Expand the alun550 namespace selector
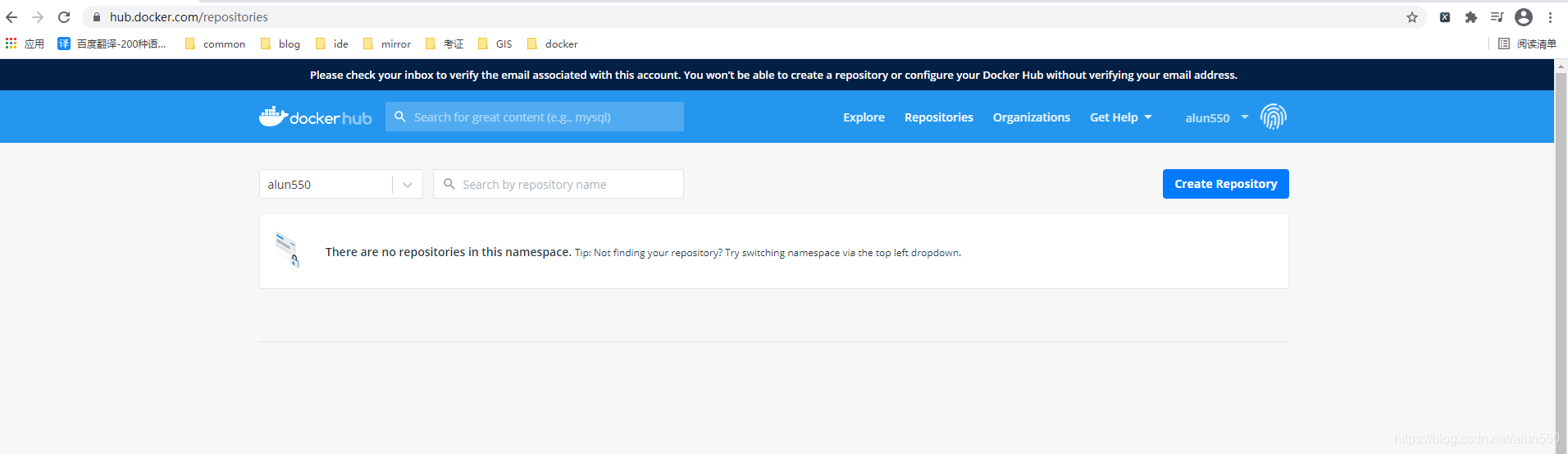This screenshot has width=1568, height=454. pos(341,184)
